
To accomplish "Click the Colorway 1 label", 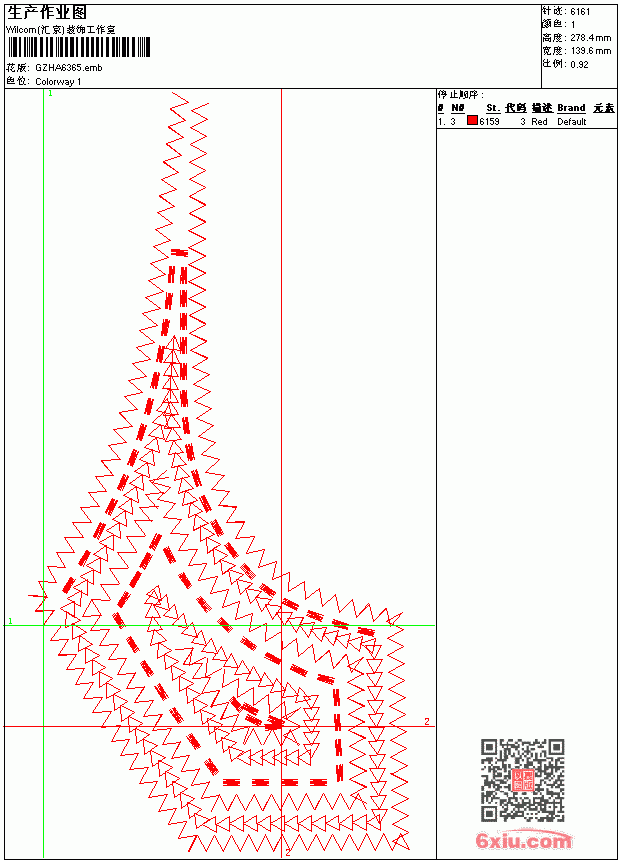I will (58, 82).
